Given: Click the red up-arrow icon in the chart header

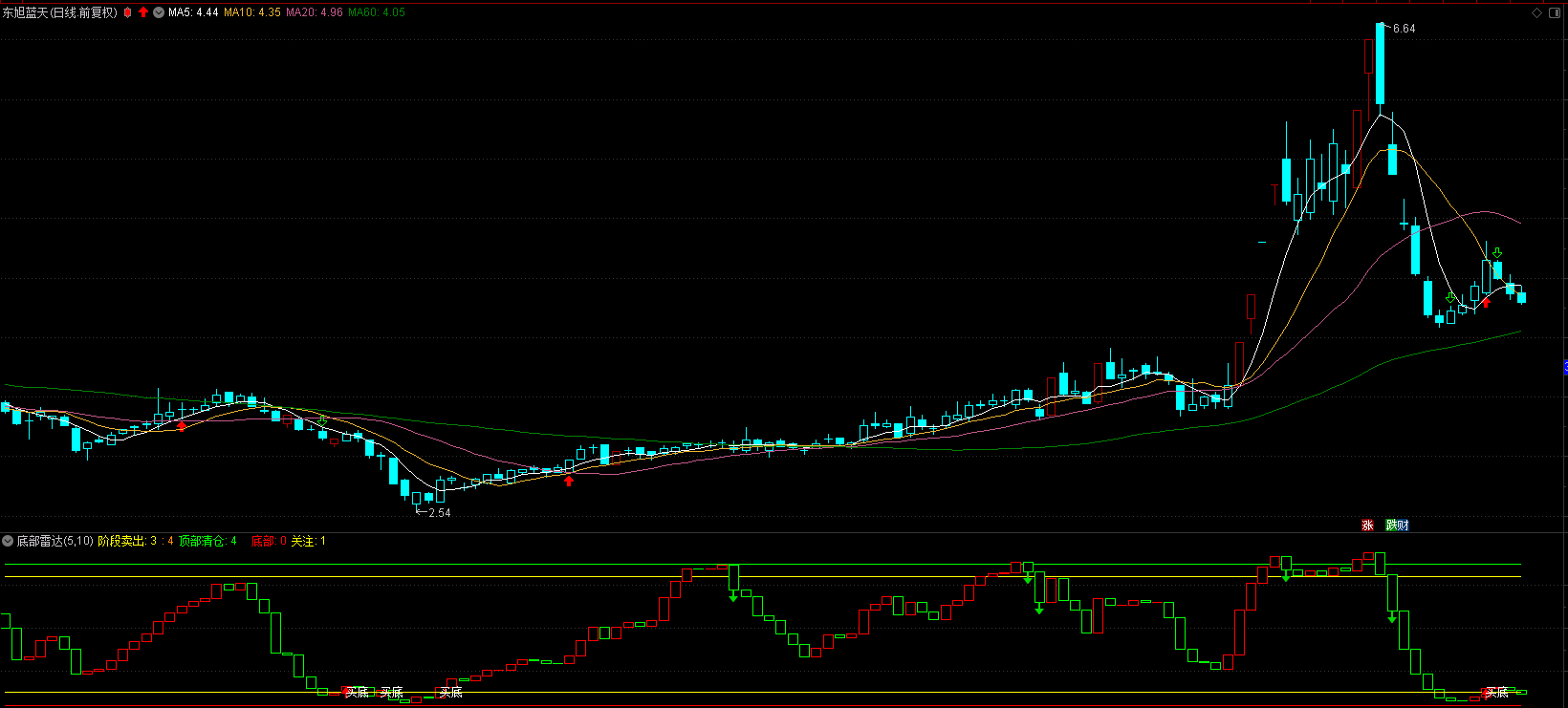Looking at the screenshot, I should point(143,12).
